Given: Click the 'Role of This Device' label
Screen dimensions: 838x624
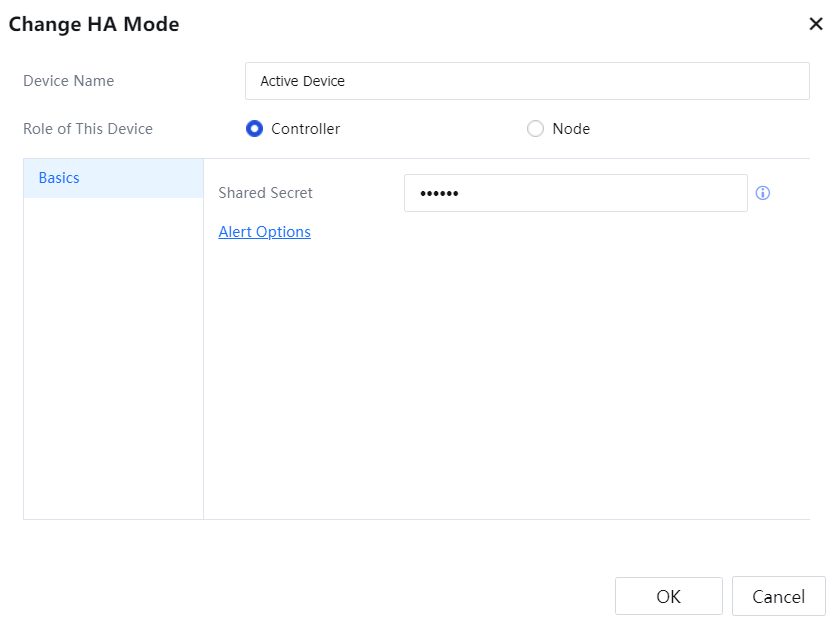Looking at the screenshot, I should [88, 129].
